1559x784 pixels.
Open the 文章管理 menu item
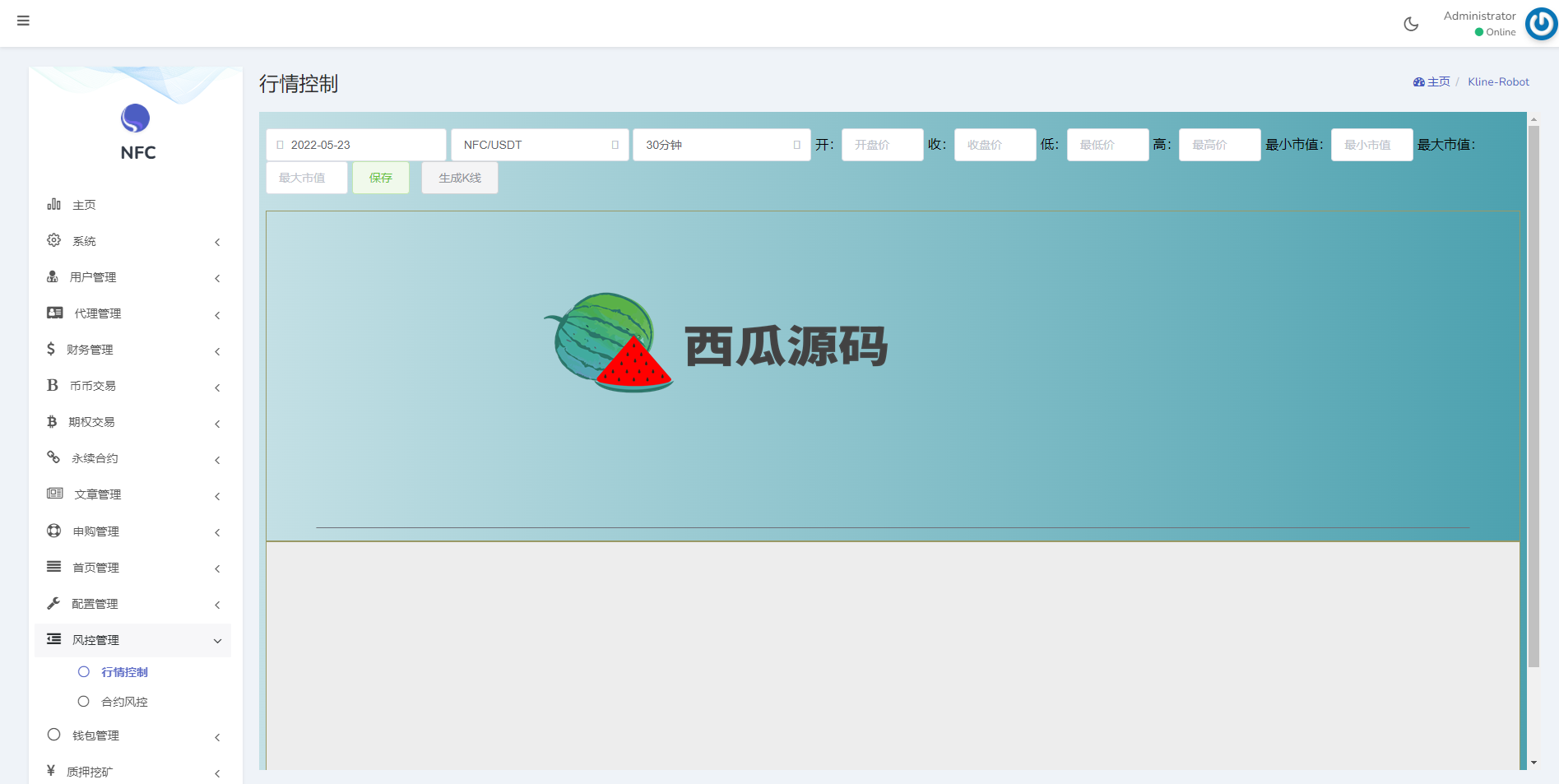point(132,494)
